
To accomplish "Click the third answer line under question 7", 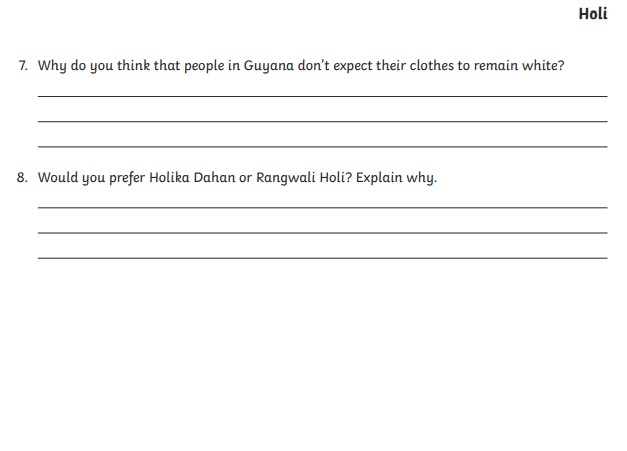I will [322, 146].
